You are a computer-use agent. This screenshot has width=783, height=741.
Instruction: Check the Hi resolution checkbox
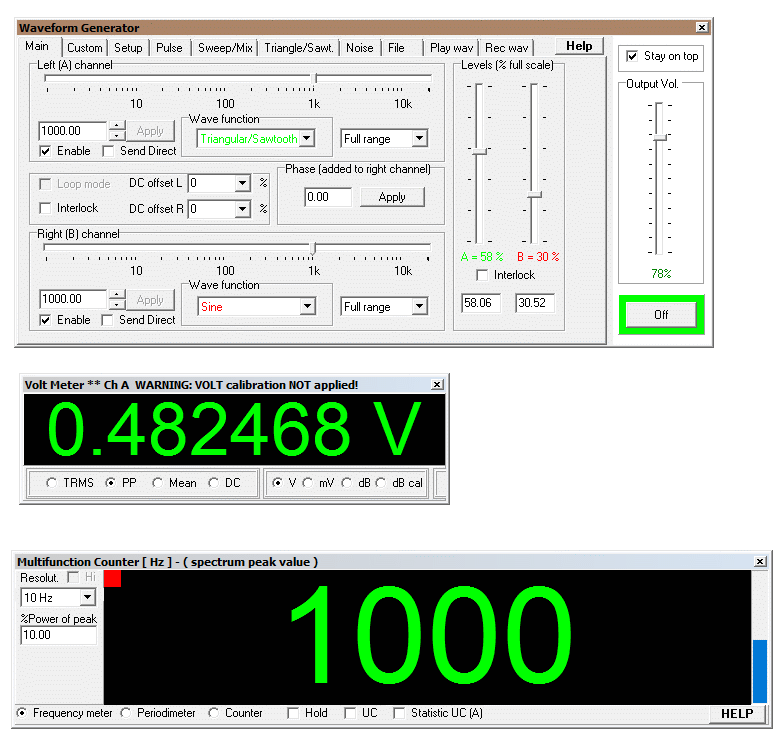[73, 577]
